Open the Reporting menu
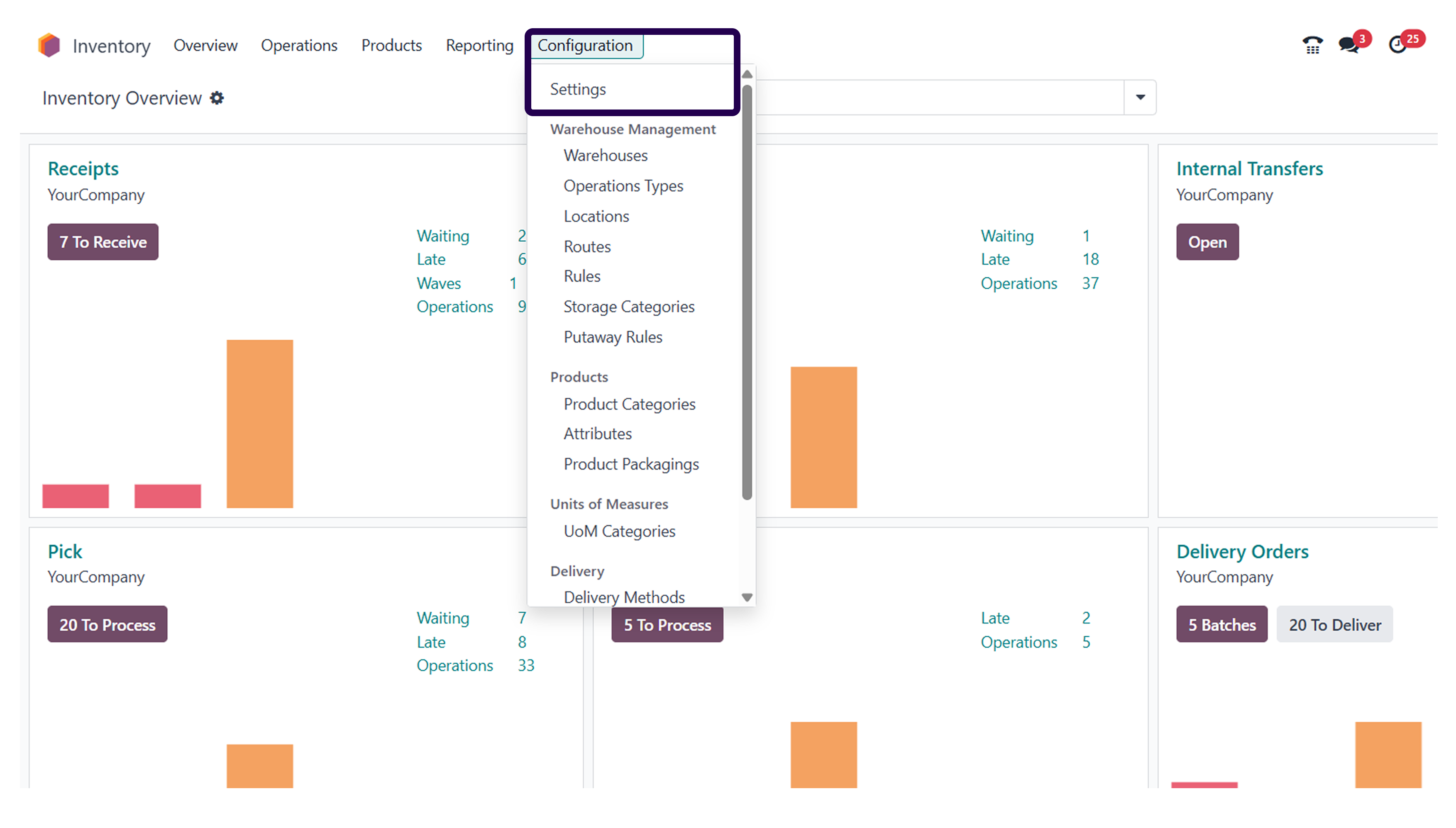This screenshot has height=828, width=1456. tap(480, 46)
